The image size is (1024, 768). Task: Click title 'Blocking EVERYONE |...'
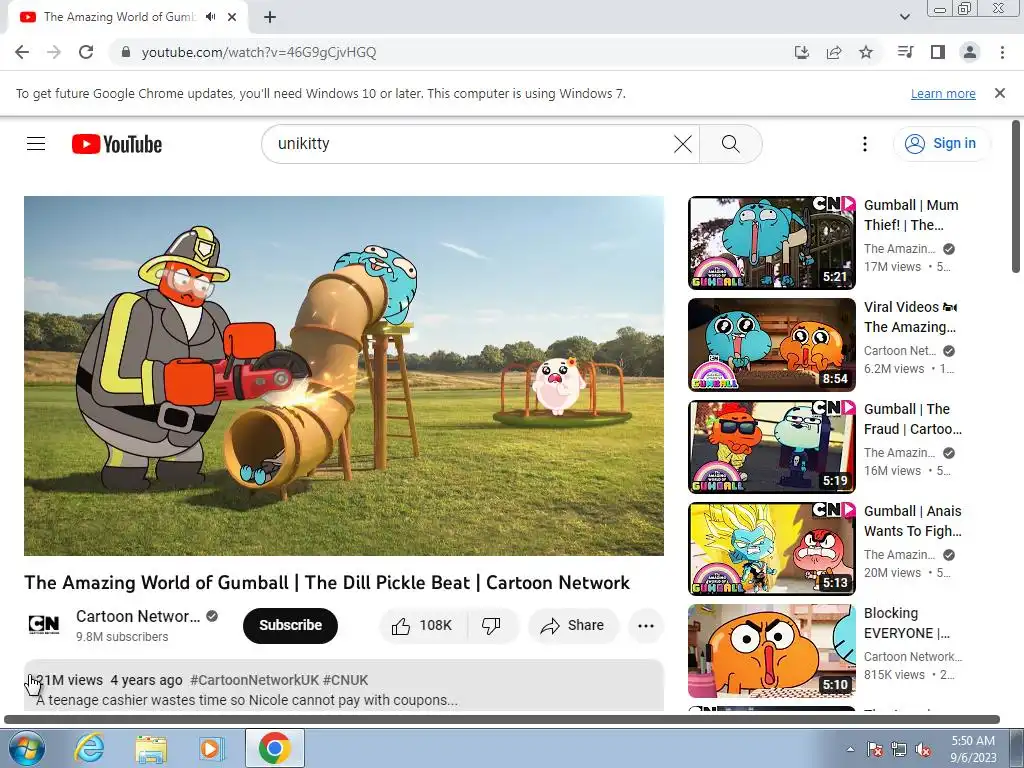pyautogui.click(x=906, y=622)
